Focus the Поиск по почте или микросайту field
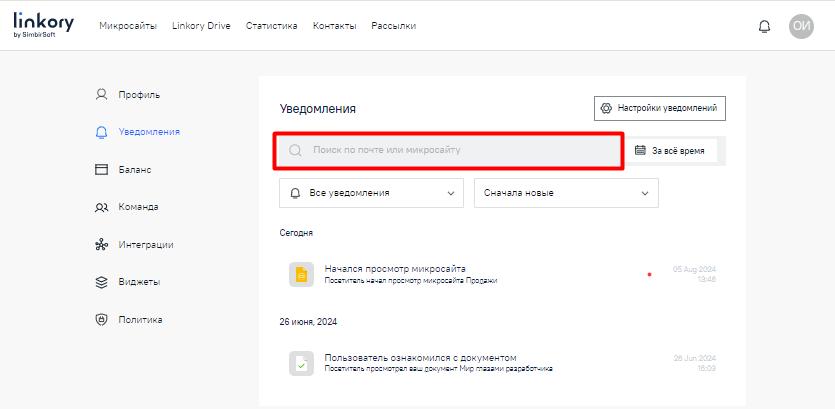This screenshot has width=835, height=409. click(448, 151)
